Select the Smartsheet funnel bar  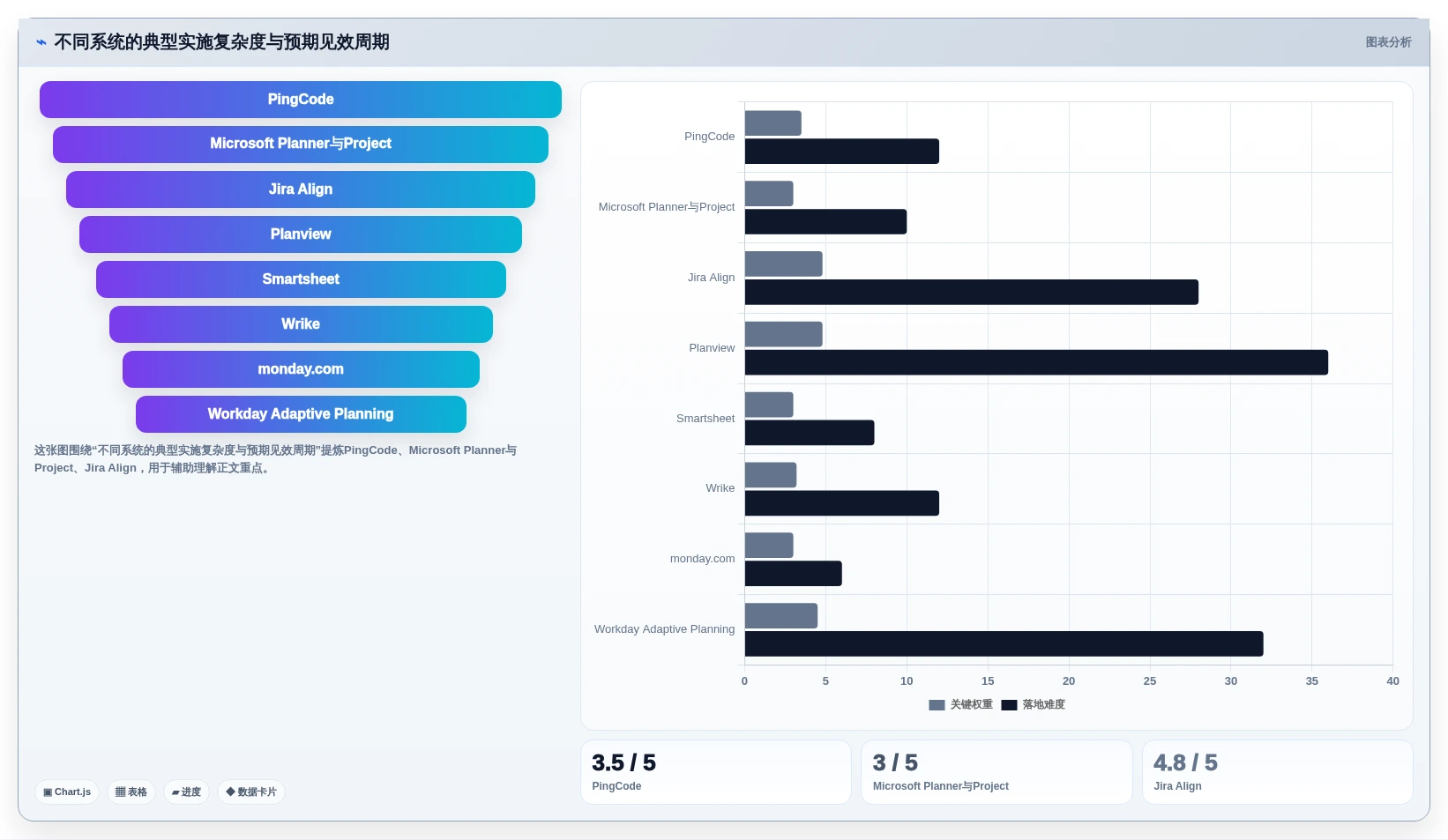coord(301,279)
